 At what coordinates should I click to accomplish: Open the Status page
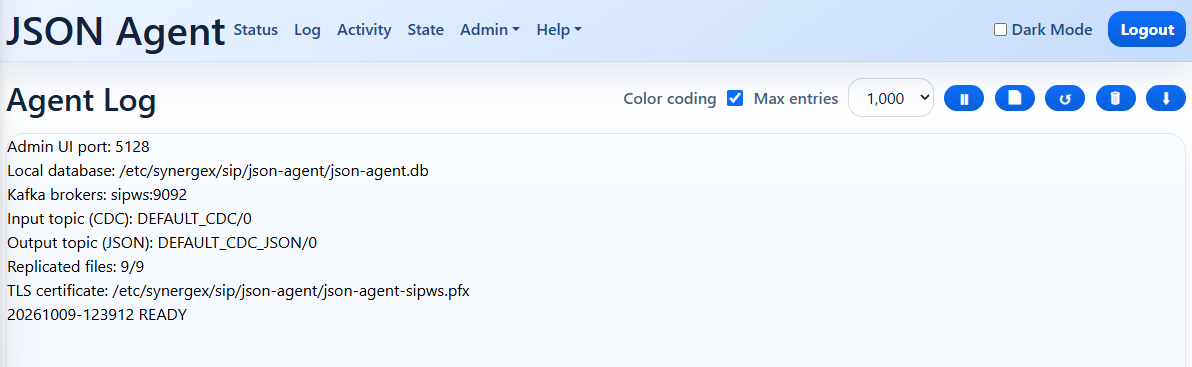click(x=255, y=30)
